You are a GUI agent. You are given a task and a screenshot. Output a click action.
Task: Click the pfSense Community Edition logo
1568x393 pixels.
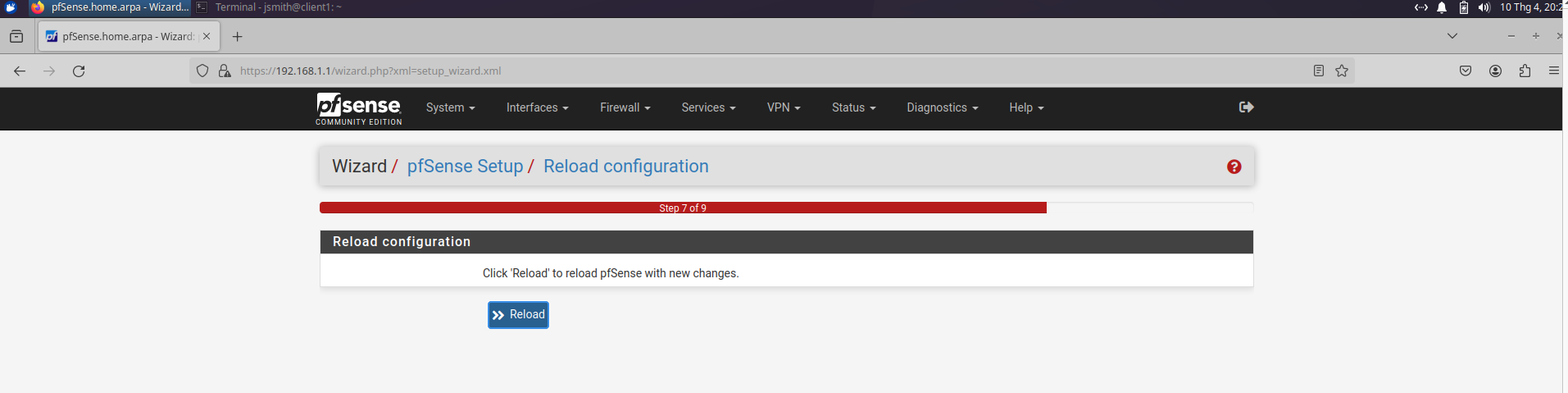[359, 109]
